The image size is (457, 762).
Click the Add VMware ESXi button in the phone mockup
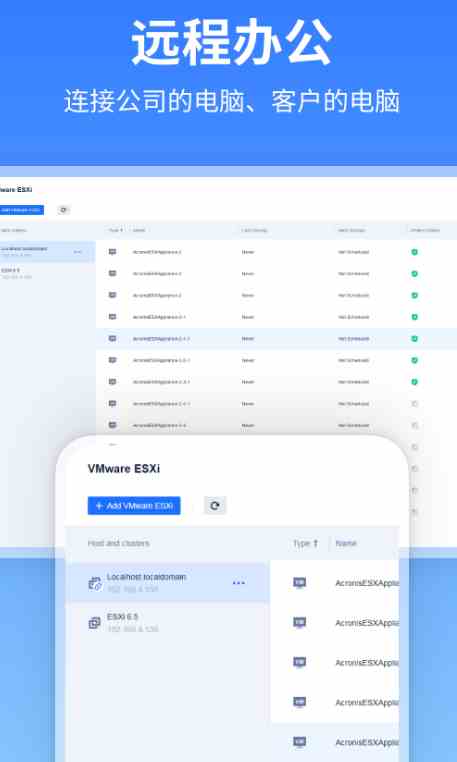[x=134, y=505]
